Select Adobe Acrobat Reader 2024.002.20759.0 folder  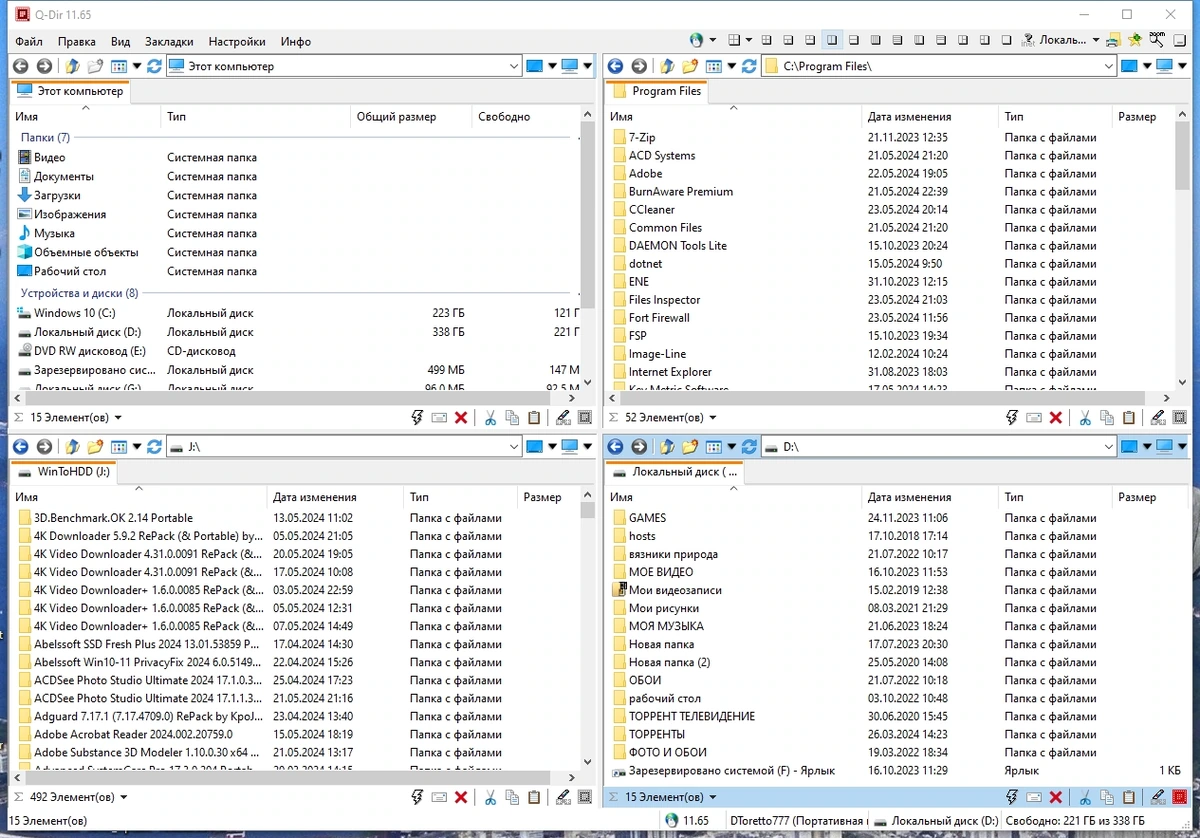(x=133, y=734)
